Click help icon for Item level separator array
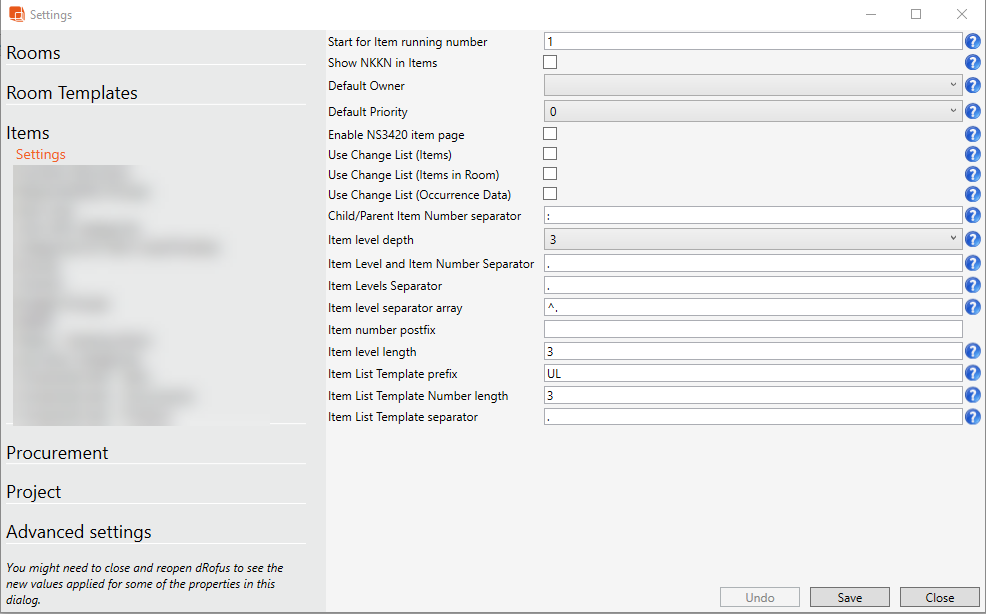This screenshot has width=986, height=614. [x=973, y=308]
